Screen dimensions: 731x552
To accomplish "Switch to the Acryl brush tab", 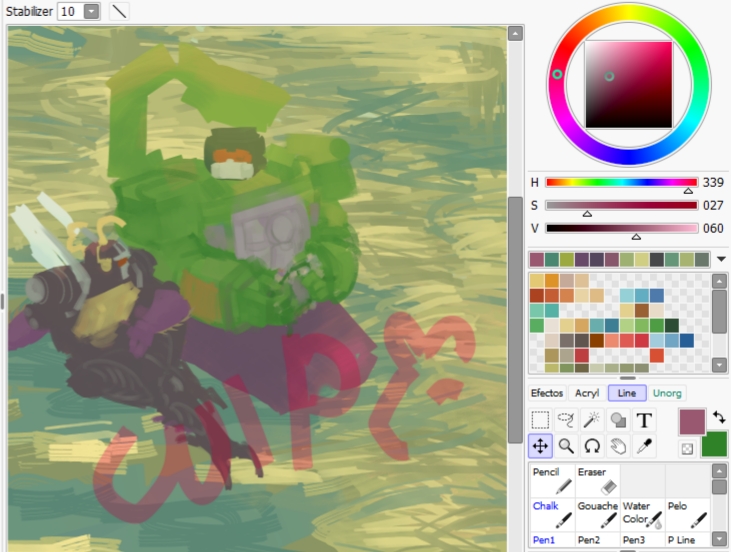I will (587, 393).
